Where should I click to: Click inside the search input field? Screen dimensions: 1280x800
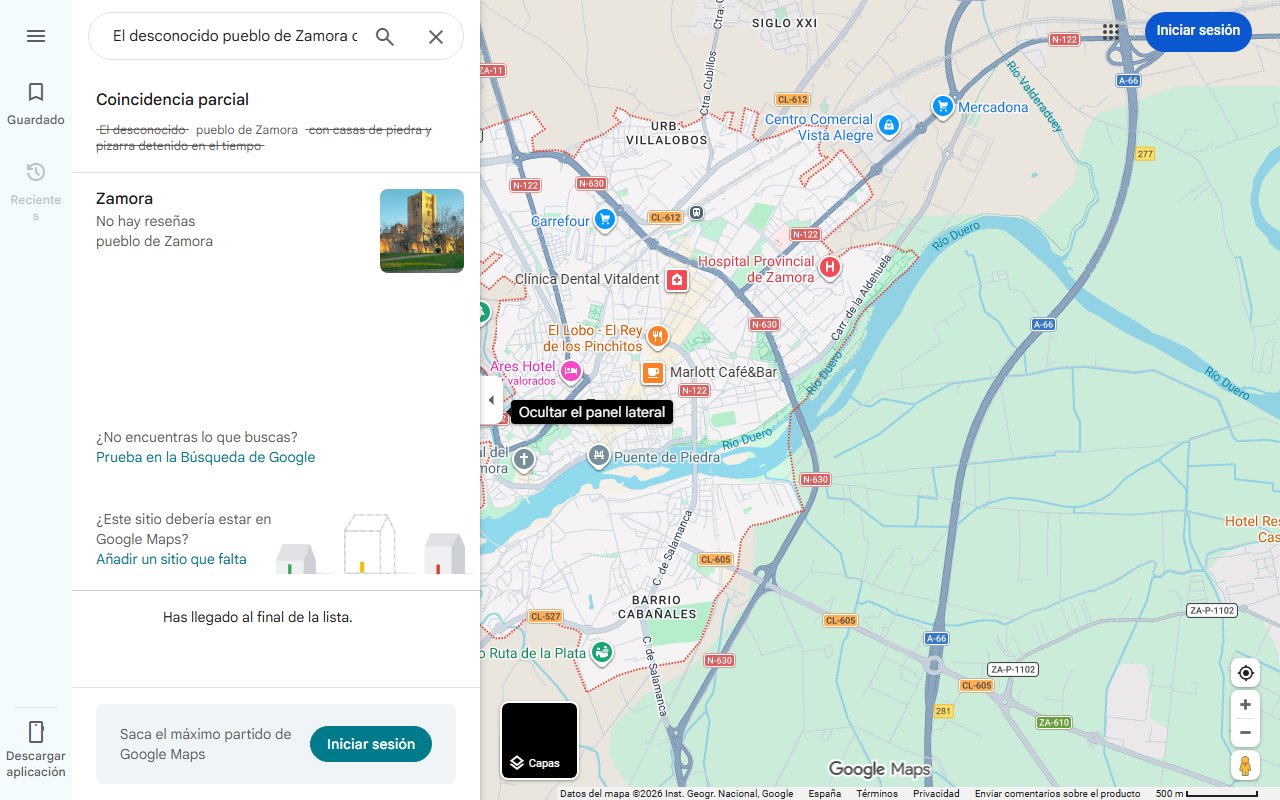(230, 36)
